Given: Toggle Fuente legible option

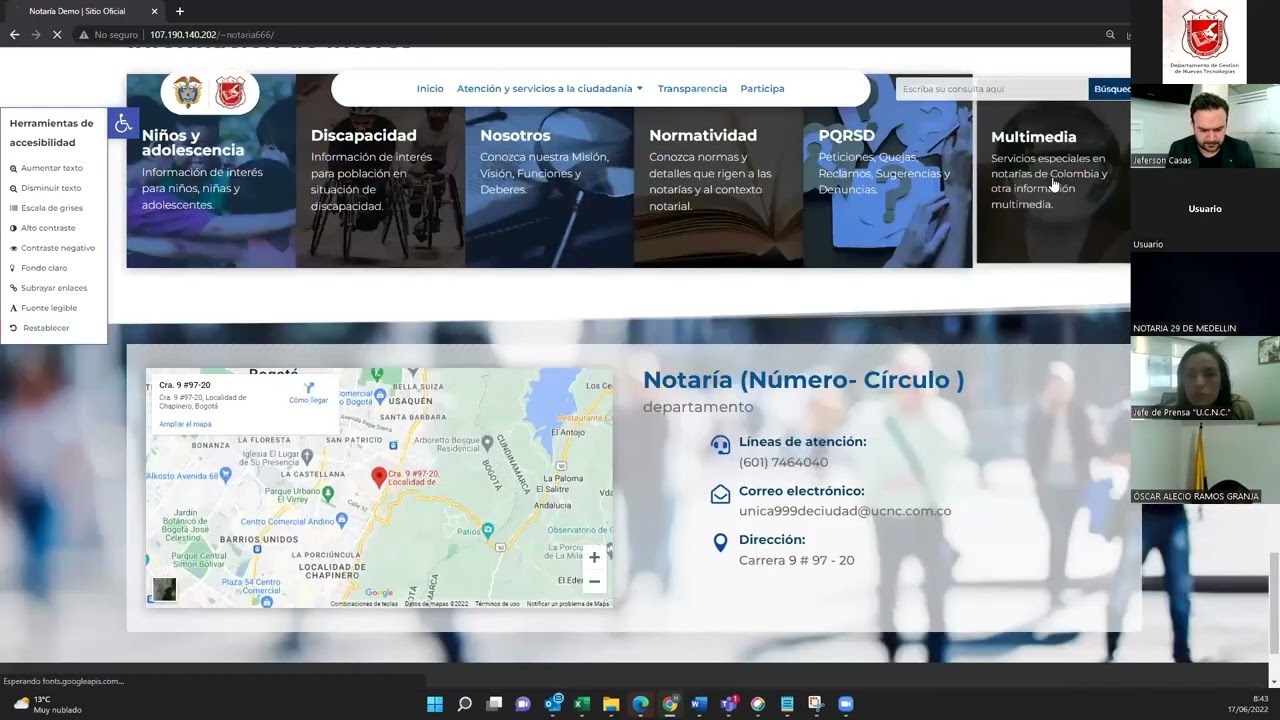Looking at the screenshot, I should (x=43, y=308).
